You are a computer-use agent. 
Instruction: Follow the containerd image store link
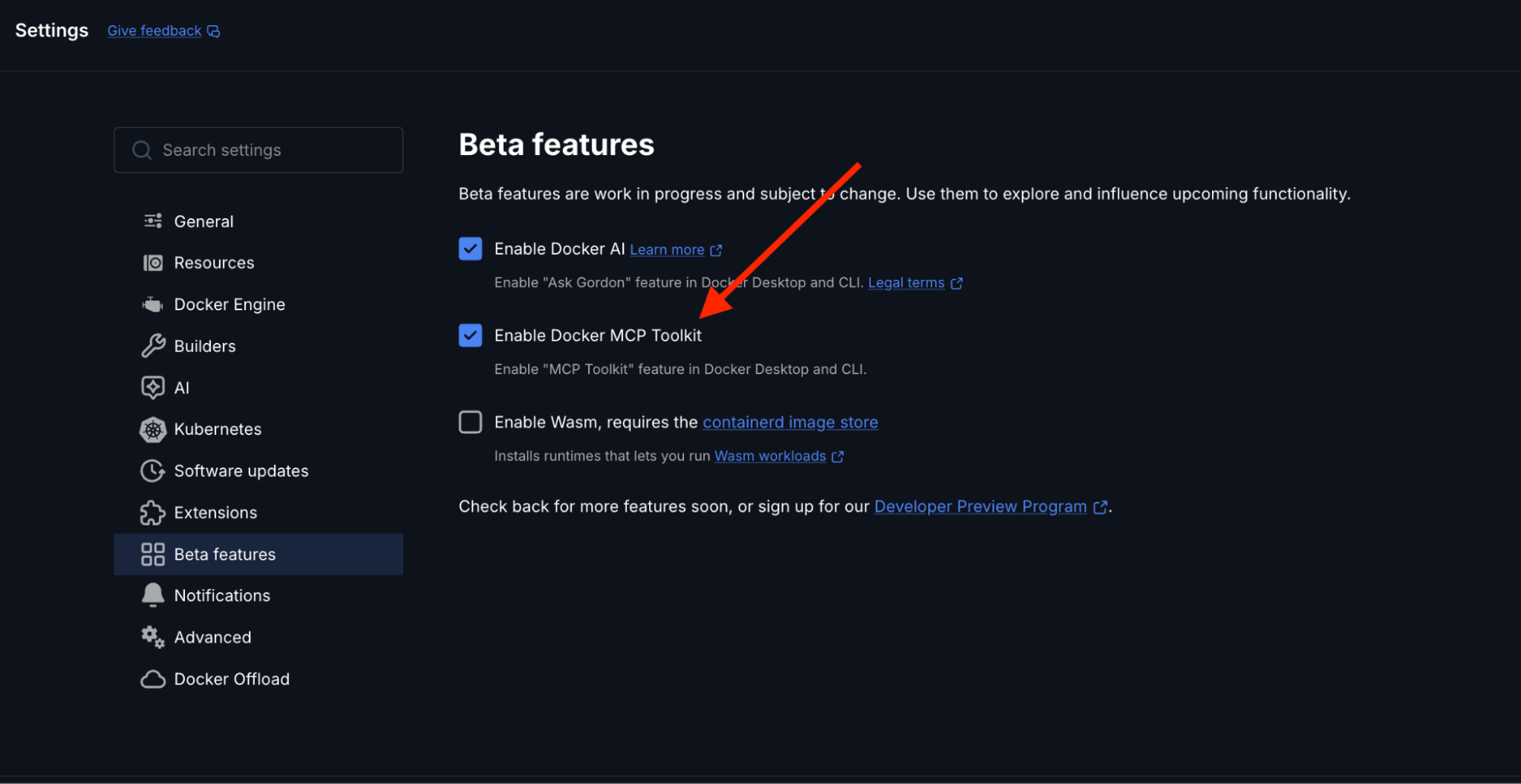[x=790, y=422]
